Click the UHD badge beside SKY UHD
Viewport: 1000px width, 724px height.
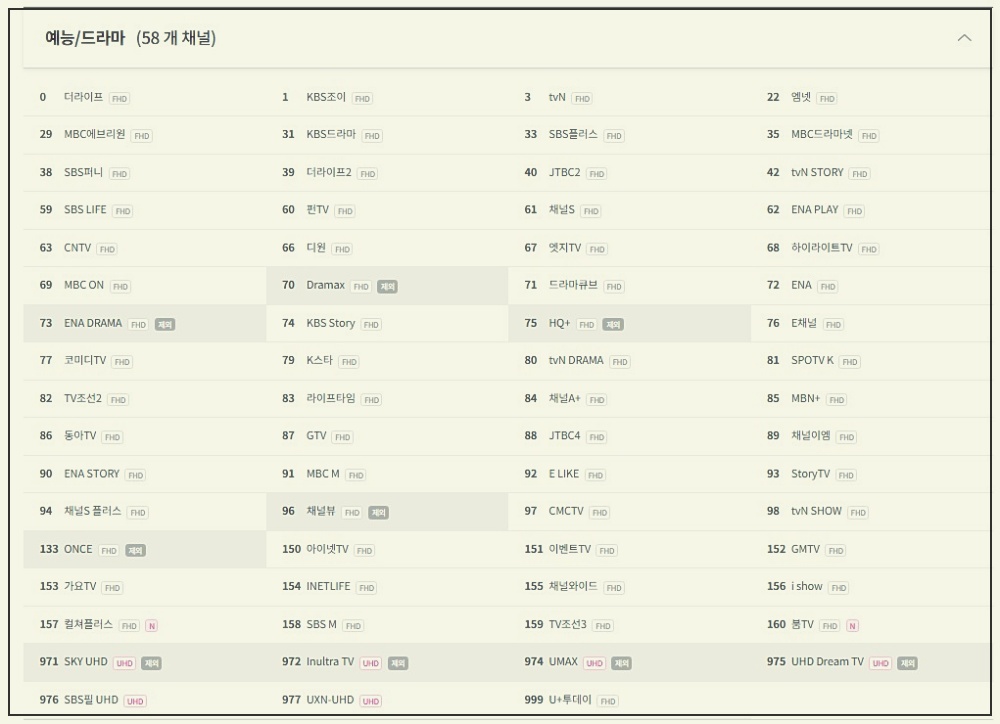coord(124,663)
